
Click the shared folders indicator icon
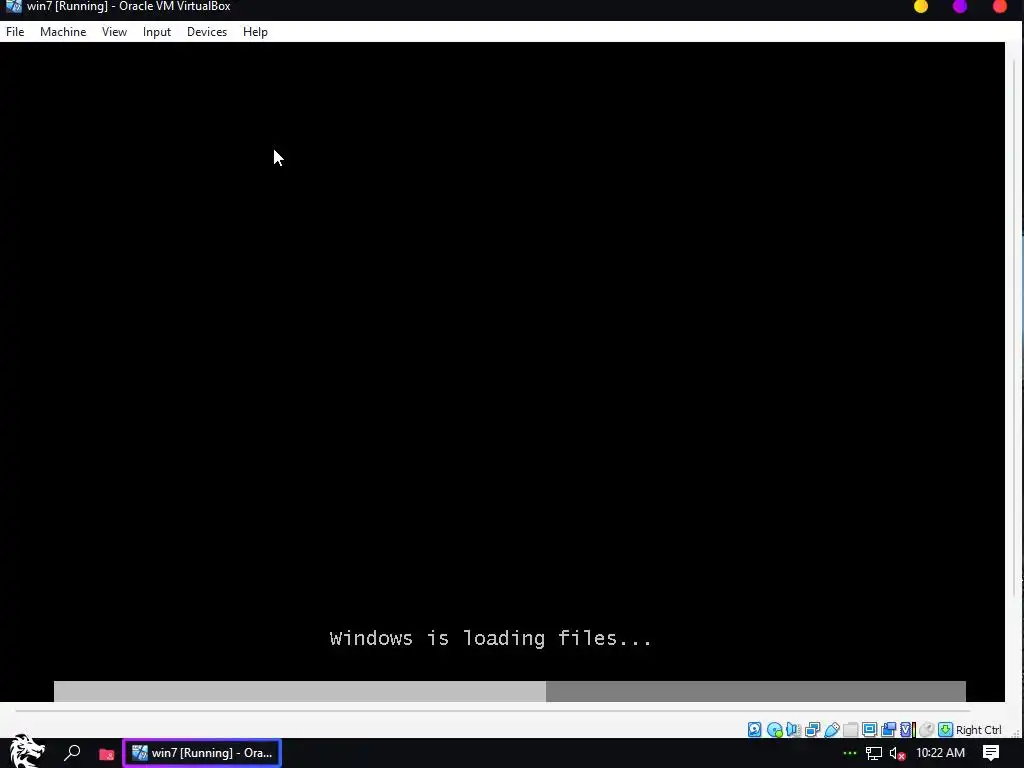(x=850, y=729)
